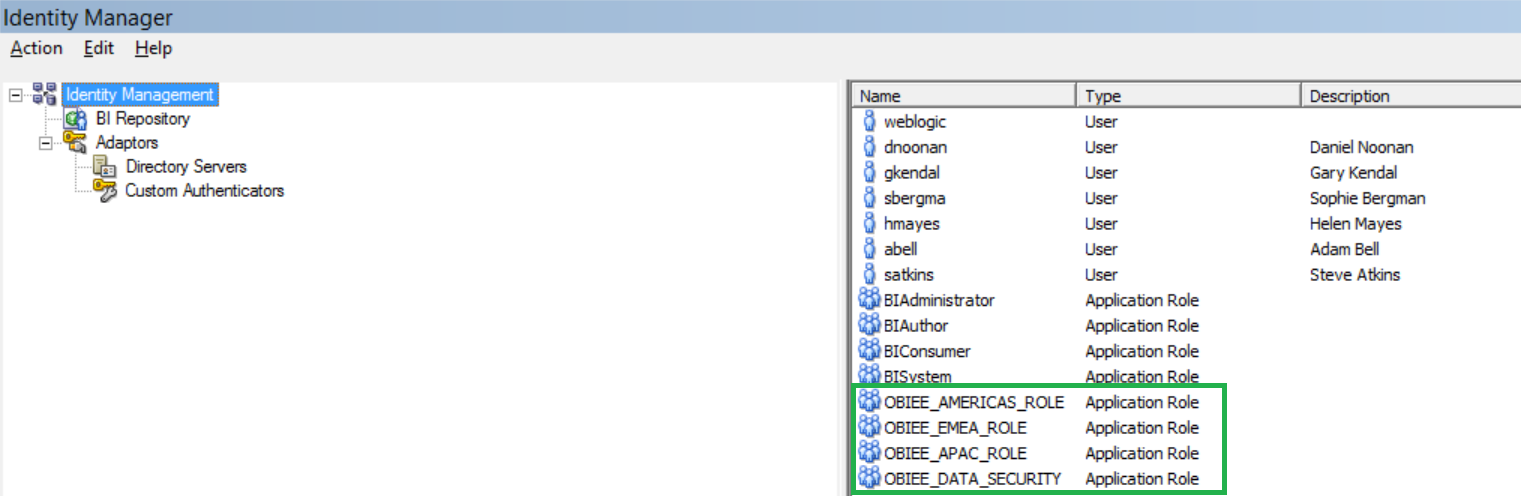Click Application Role type cell for OBIEE_DATA_SECURITY

point(1142,479)
